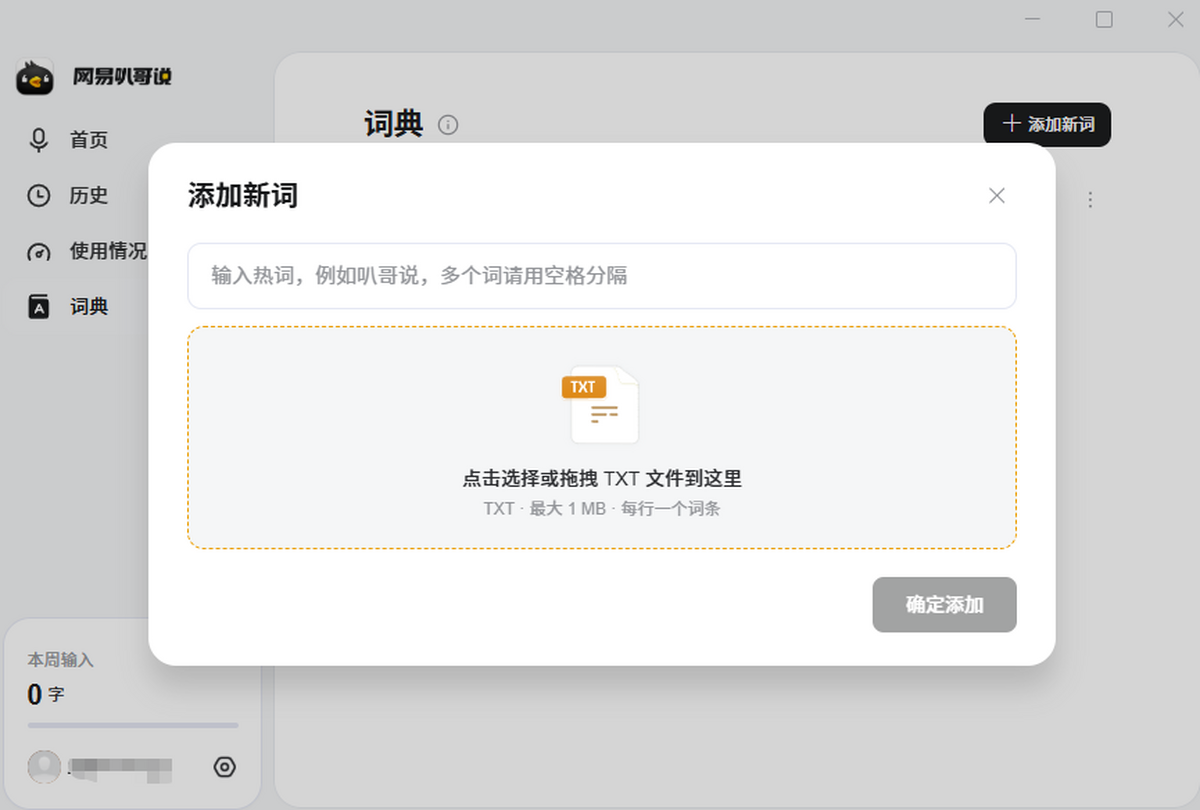Click the 本周输入 label
The height and width of the screenshot is (810, 1200).
click(60, 660)
